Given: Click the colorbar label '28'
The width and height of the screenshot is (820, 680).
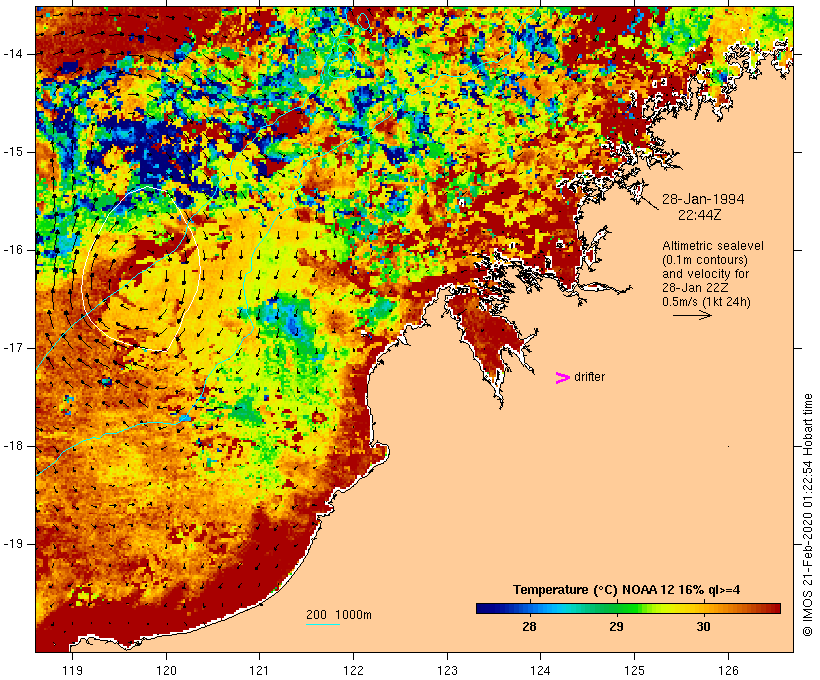Looking at the screenshot, I should pos(529,626).
